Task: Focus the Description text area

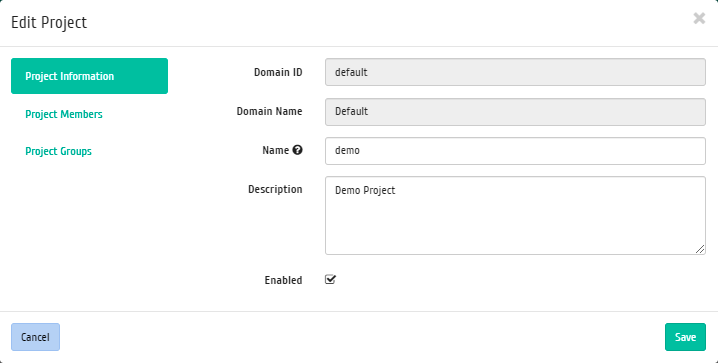Action: point(515,215)
